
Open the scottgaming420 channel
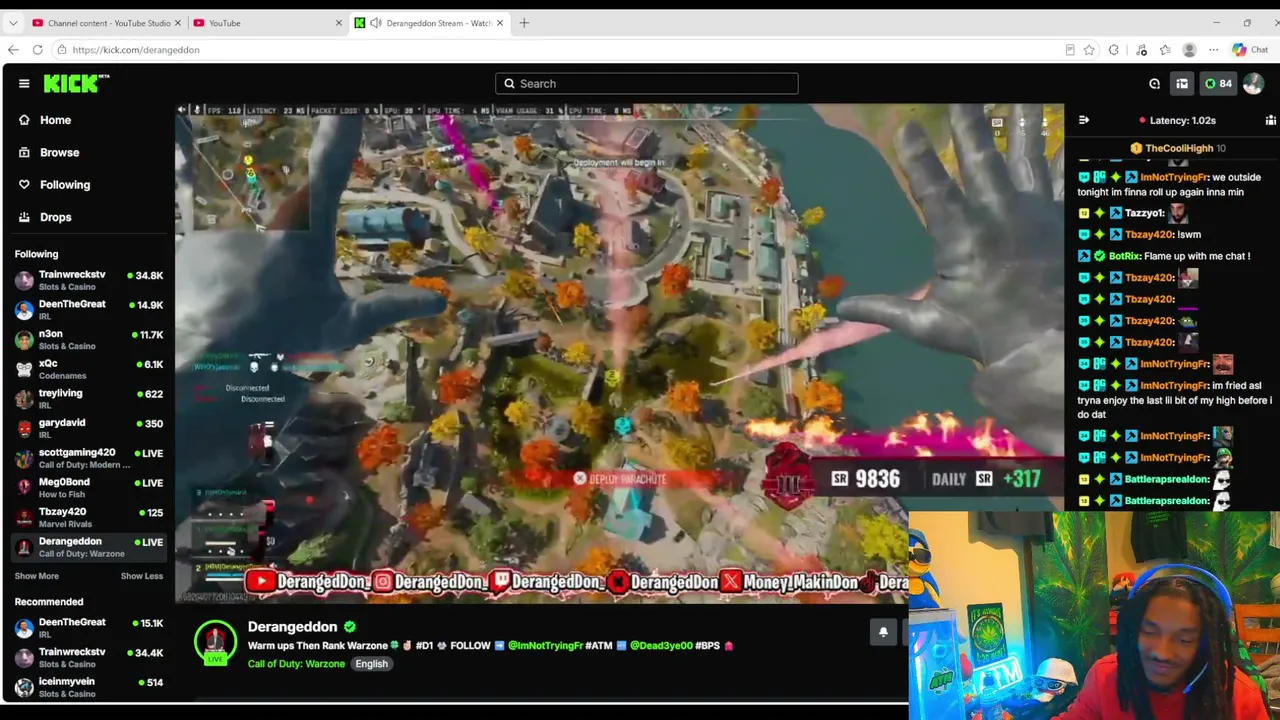click(x=88, y=458)
